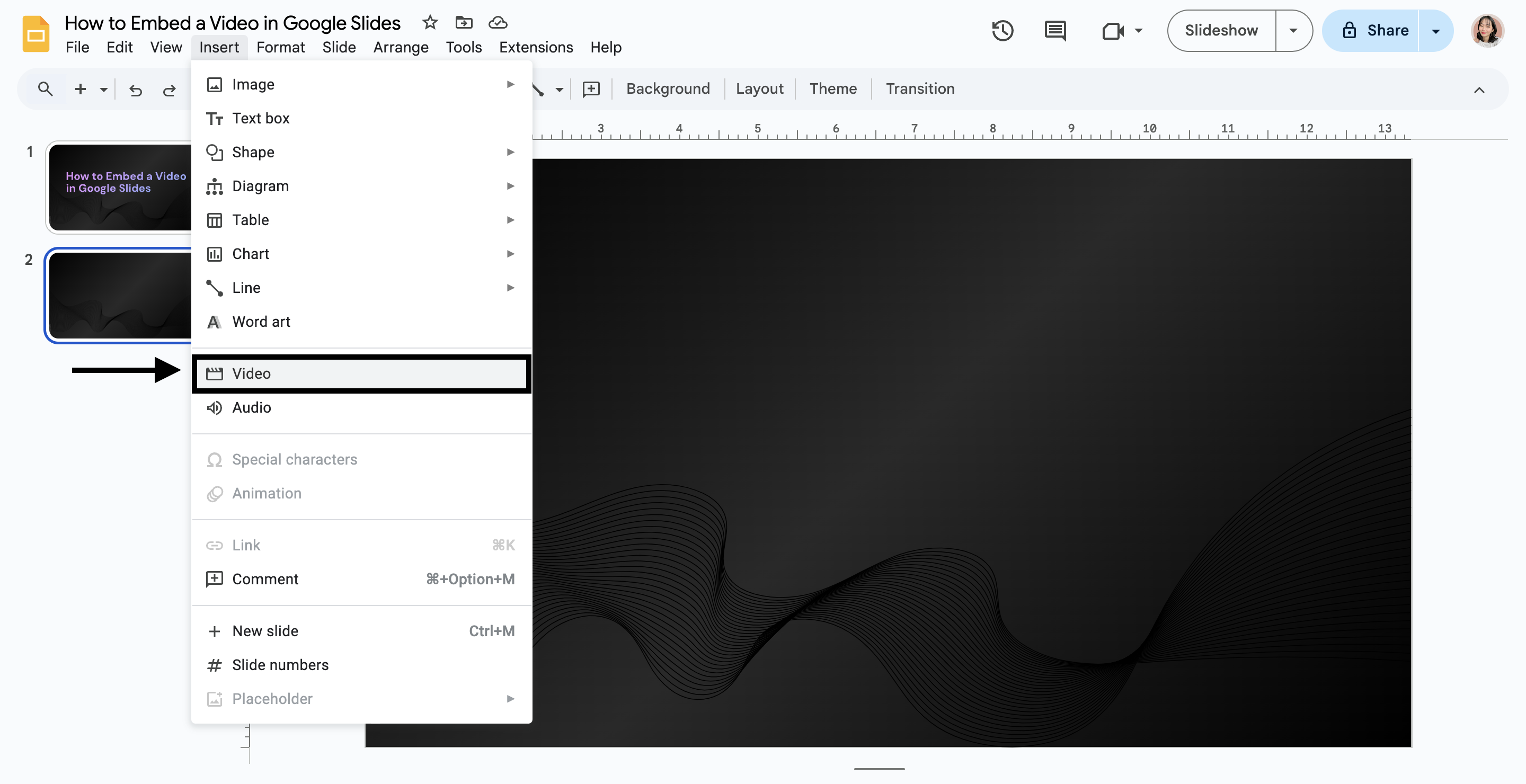
Task: Click the Share button
Action: click(x=1371, y=31)
